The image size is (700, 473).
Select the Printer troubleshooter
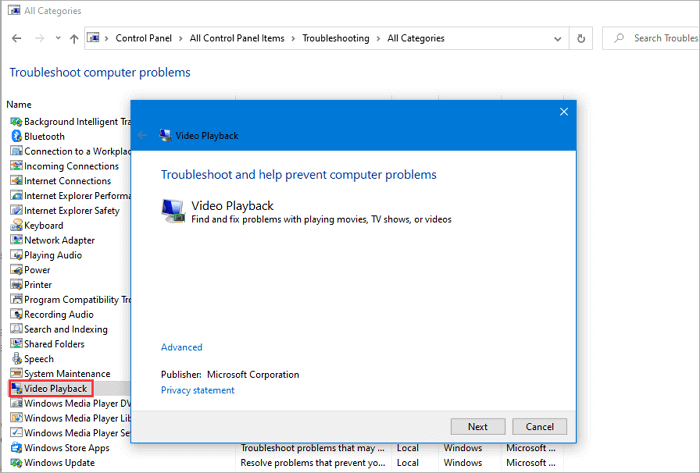point(37,285)
